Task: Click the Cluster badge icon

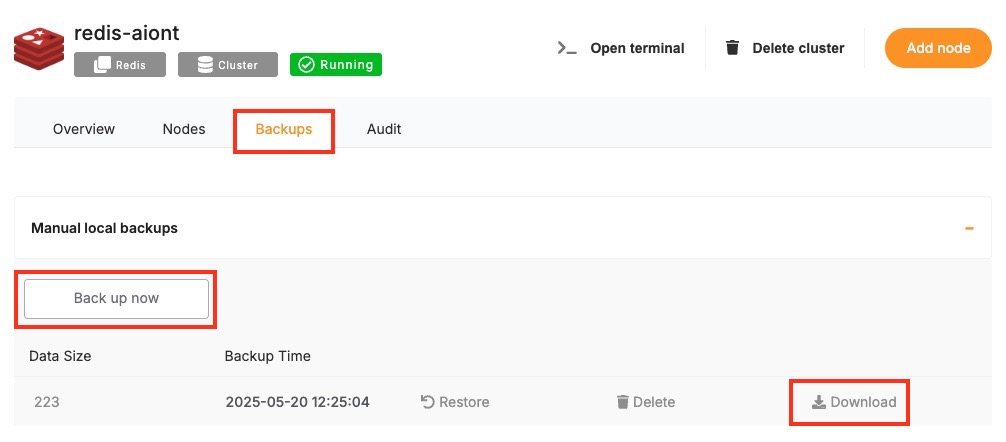Action: click(205, 65)
